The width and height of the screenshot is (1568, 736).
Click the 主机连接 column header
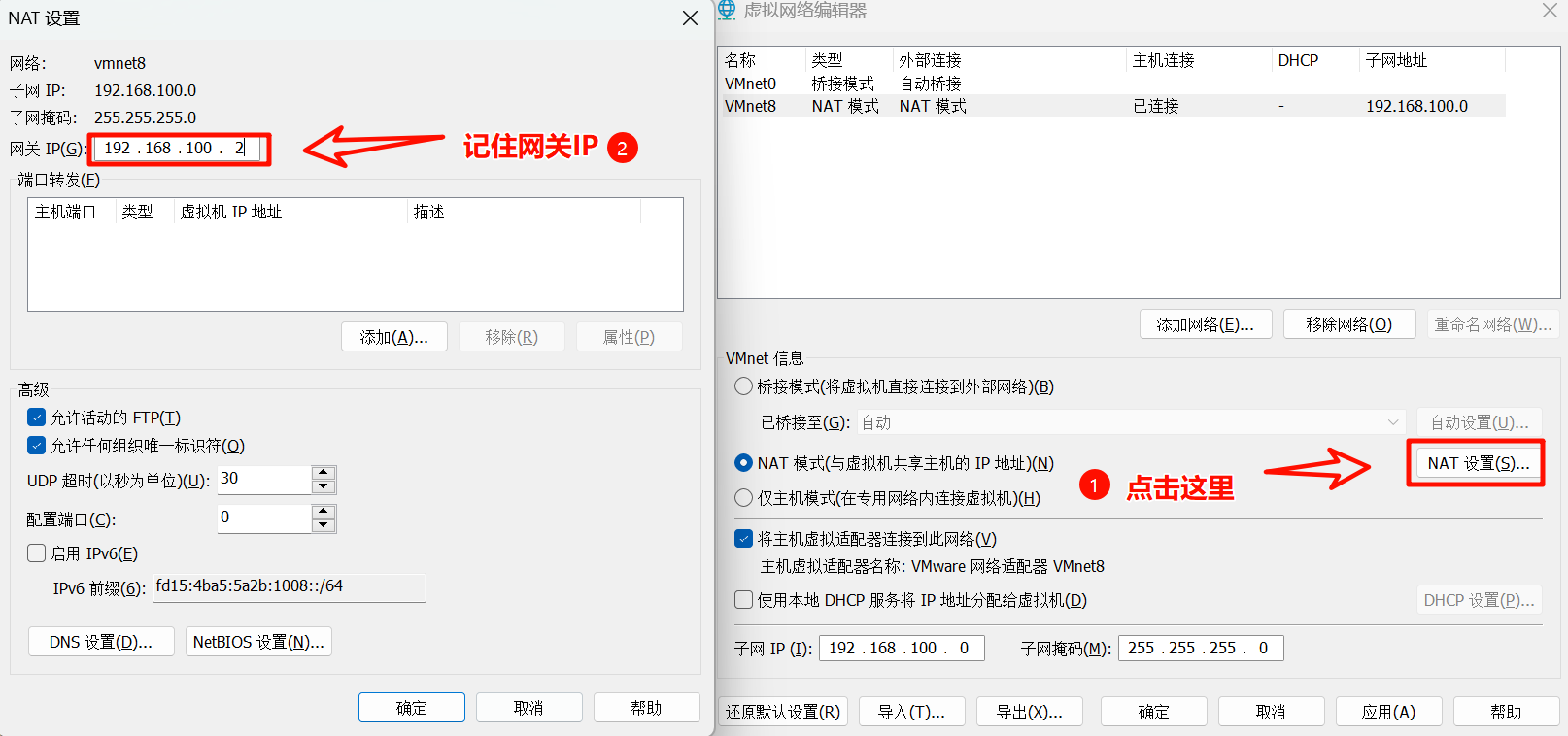point(1200,60)
